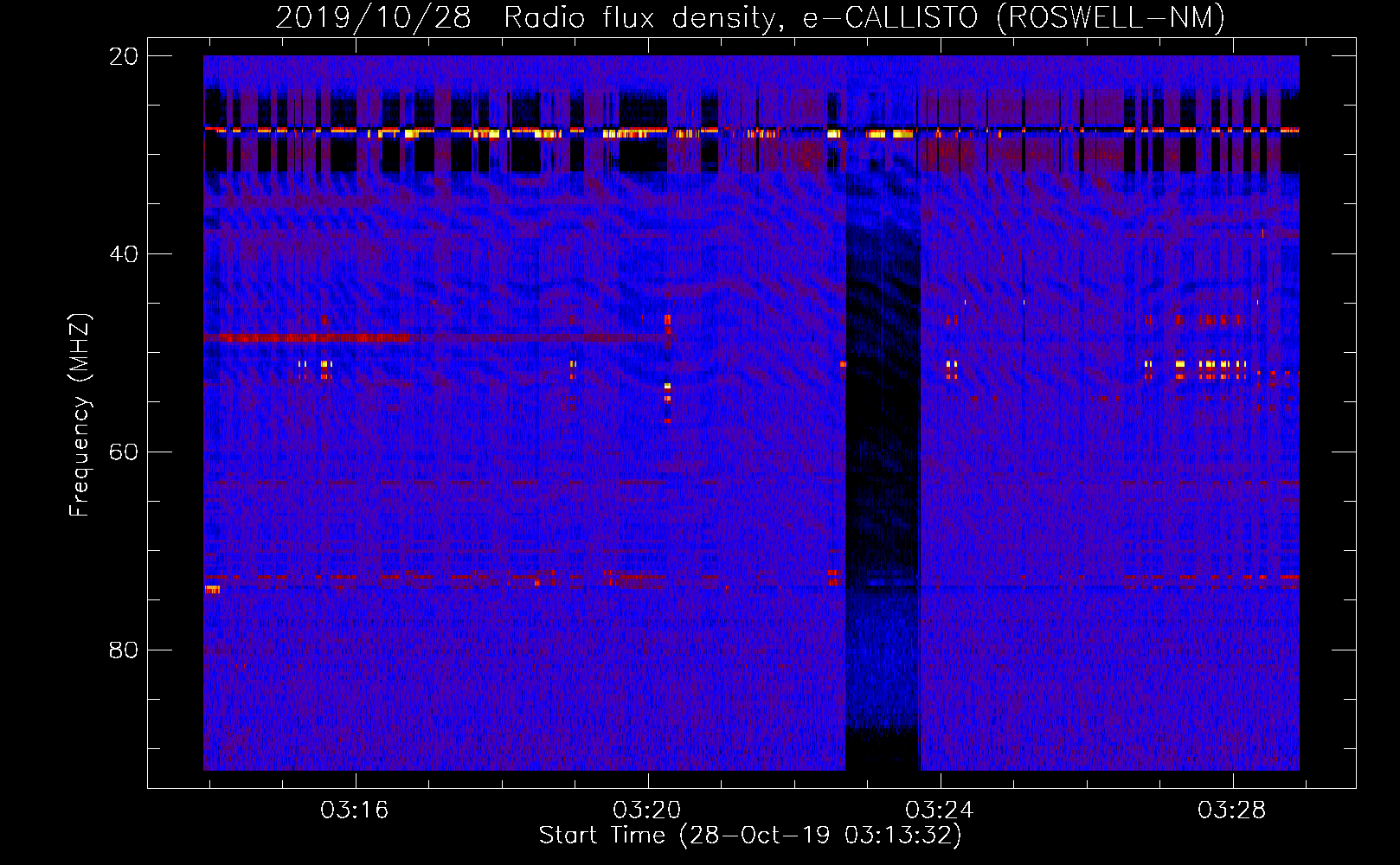Click the time tick label "03:16"
Screen dimensions: 1400x865
(x=355, y=811)
